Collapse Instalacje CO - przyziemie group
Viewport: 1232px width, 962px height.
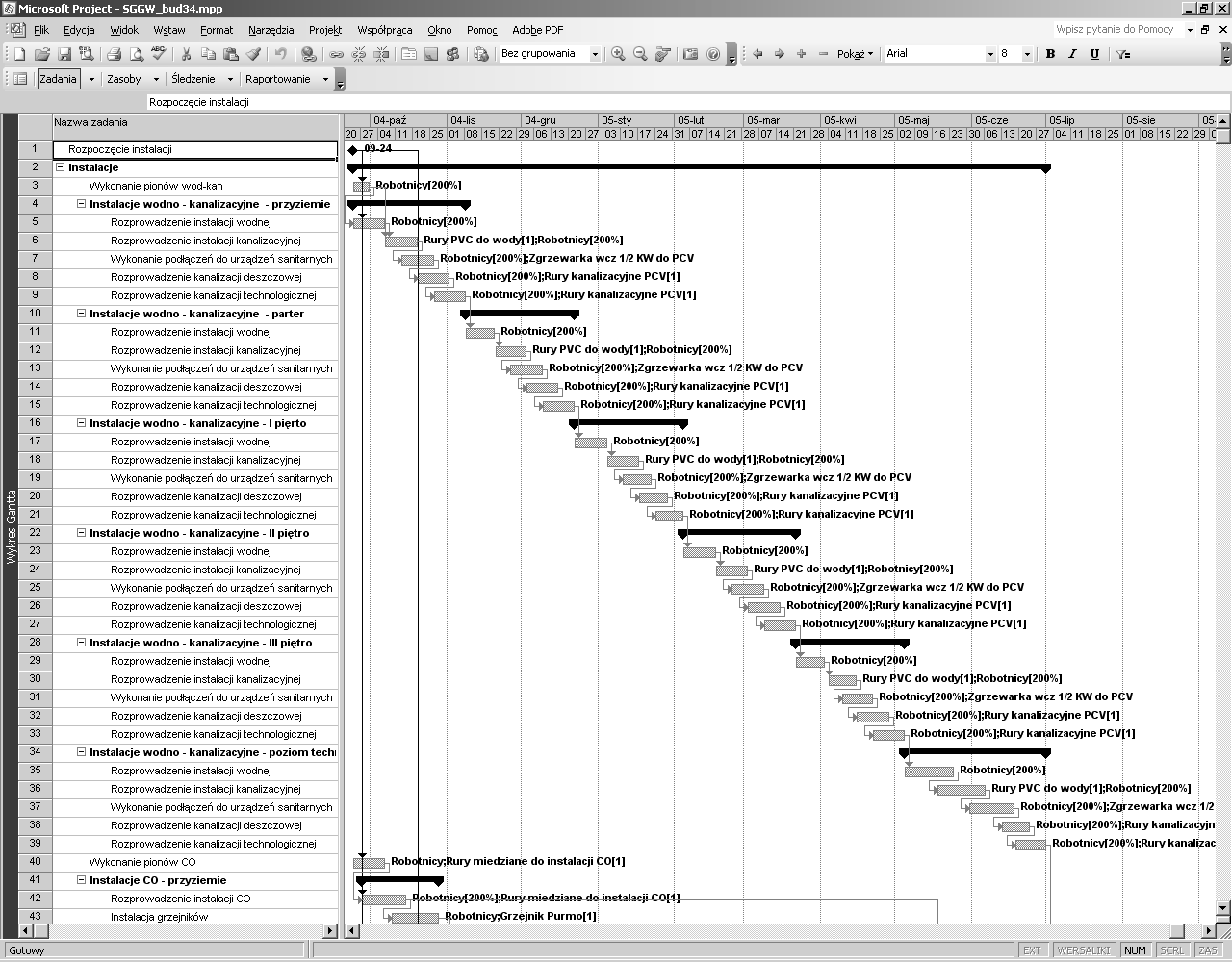point(82,880)
